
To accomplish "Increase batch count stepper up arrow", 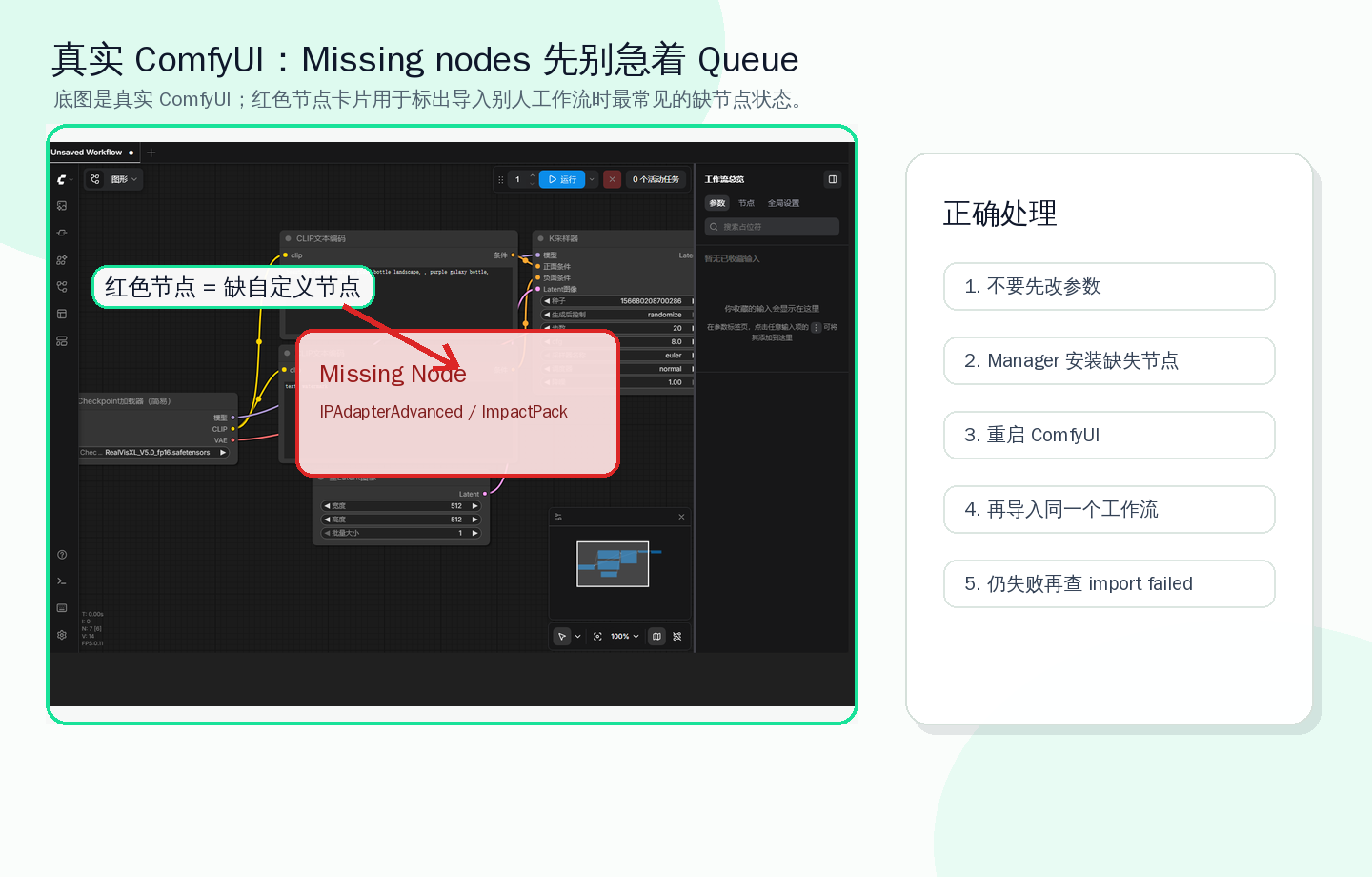I will click(x=533, y=175).
